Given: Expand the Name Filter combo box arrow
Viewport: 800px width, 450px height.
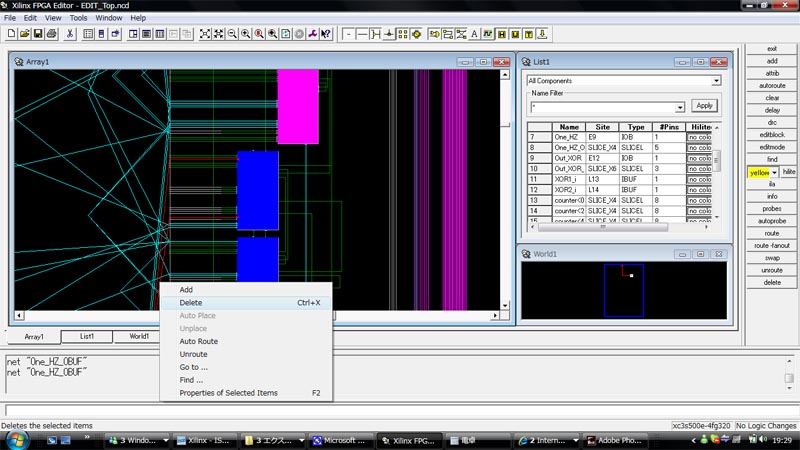Looking at the screenshot, I should click(680, 107).
